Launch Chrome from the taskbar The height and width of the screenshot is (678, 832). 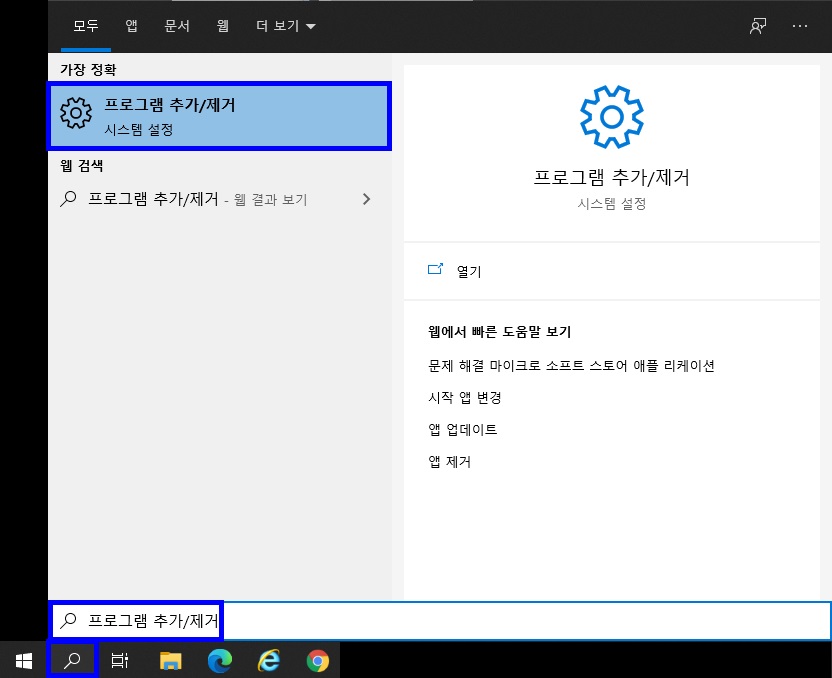(320, 660)
